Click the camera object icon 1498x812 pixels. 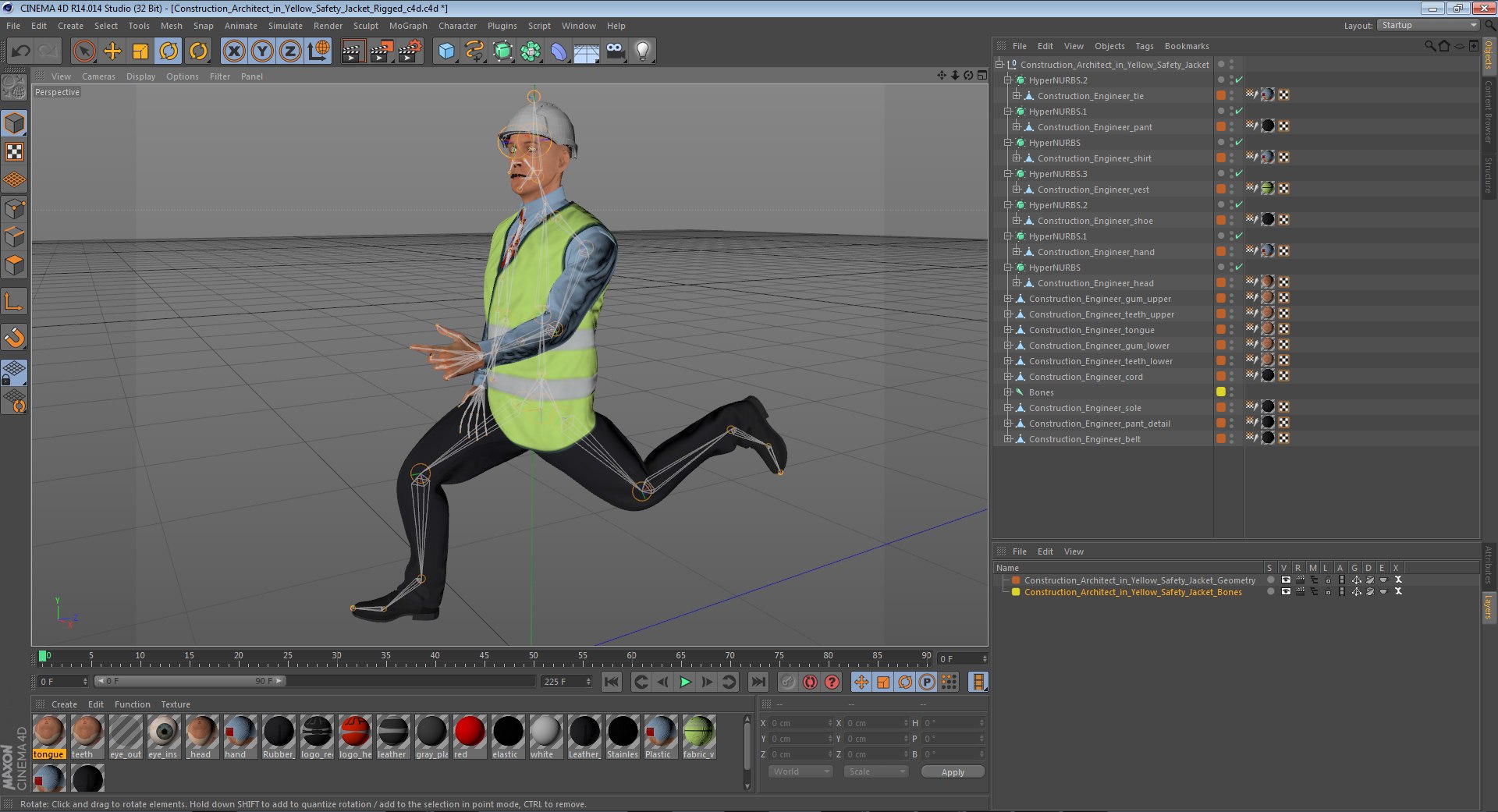click(615, 51)
